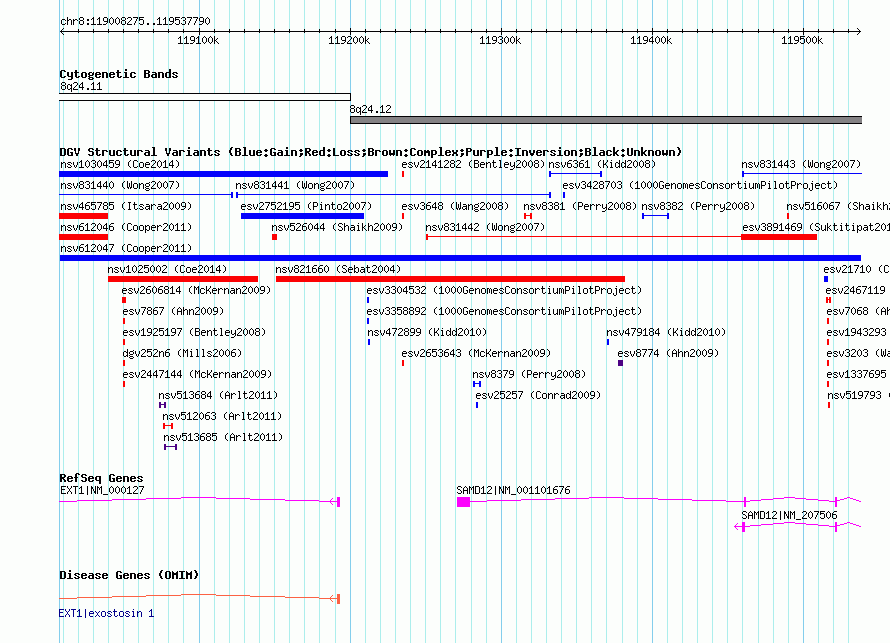Open nsv831443 (Wong2007) variant label
890x643 pixels.
tap(801, 164)
